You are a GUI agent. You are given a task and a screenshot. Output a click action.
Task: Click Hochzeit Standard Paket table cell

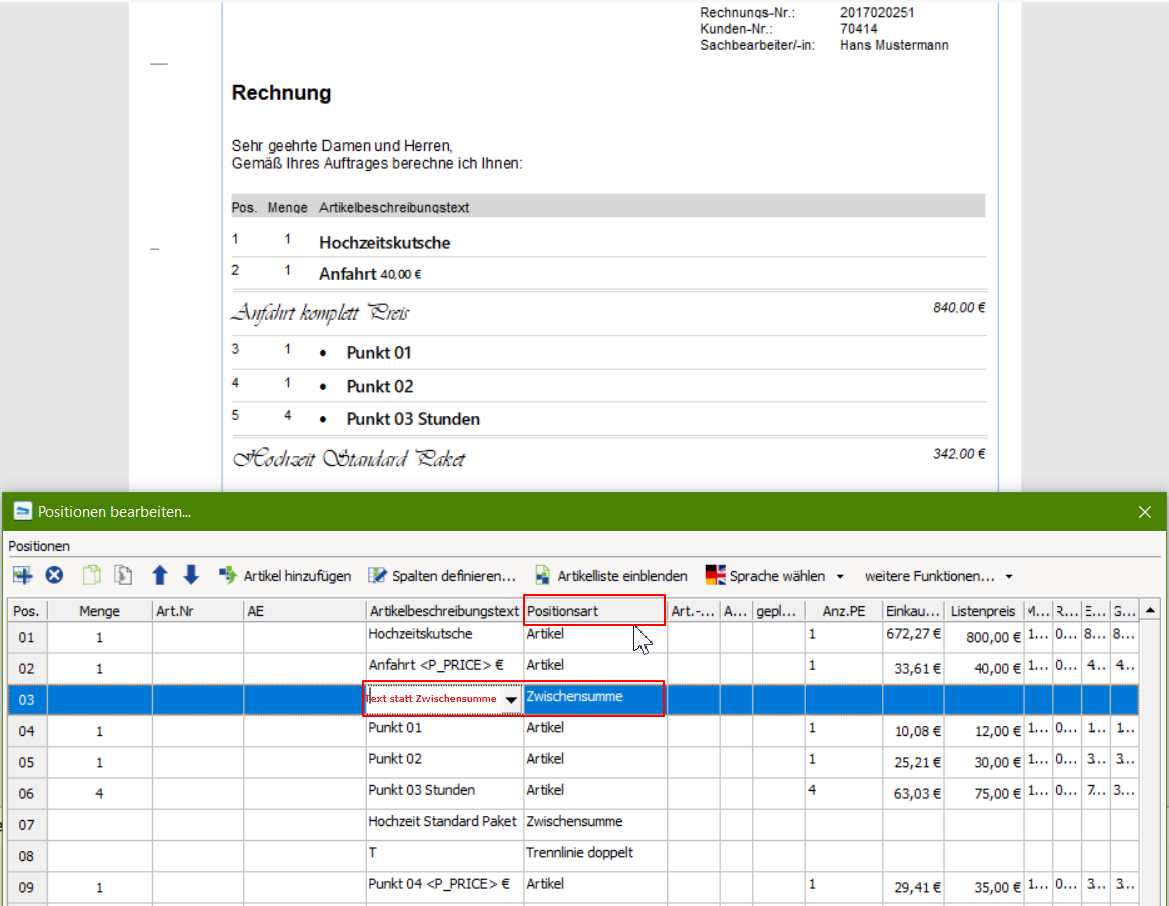pyautogui.click(x=444, y=825)
